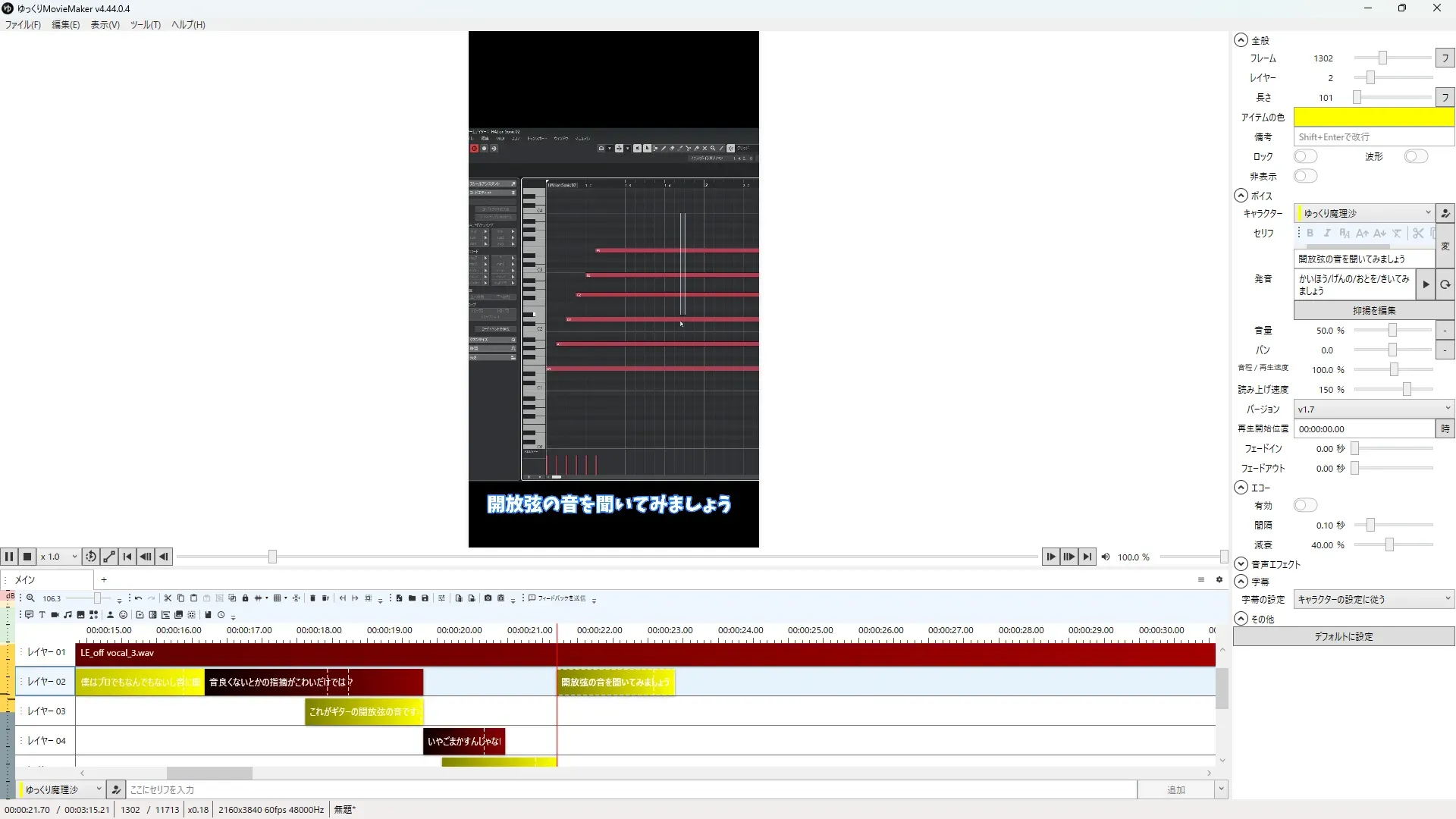Click the save floppy disk icon
Image resolution: width=1456 pixels, height=819 pixels.
(x=425, y=598)
